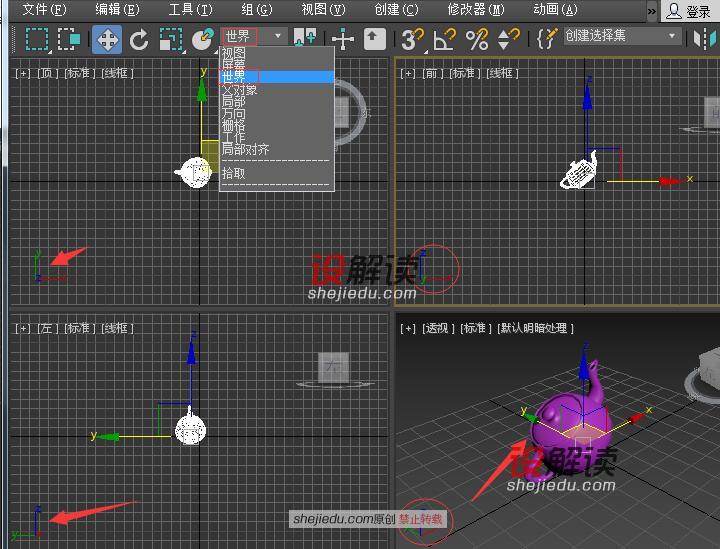Screen dimensions: 720x549
Task: Click the red X axis arrow in 前 viewport
Action: coord(672,181)
